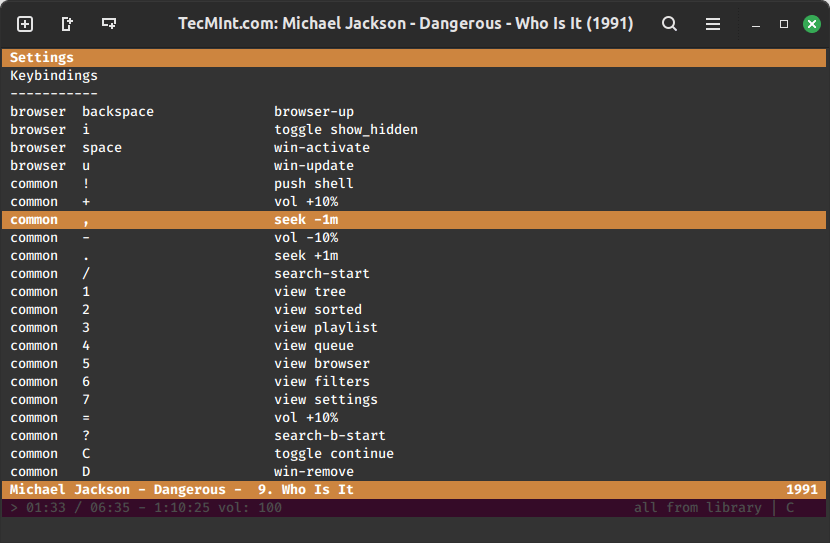Select the 'toggle show_hidden' keybinding row
Screen dimensions: 830x543
point(414,130)
